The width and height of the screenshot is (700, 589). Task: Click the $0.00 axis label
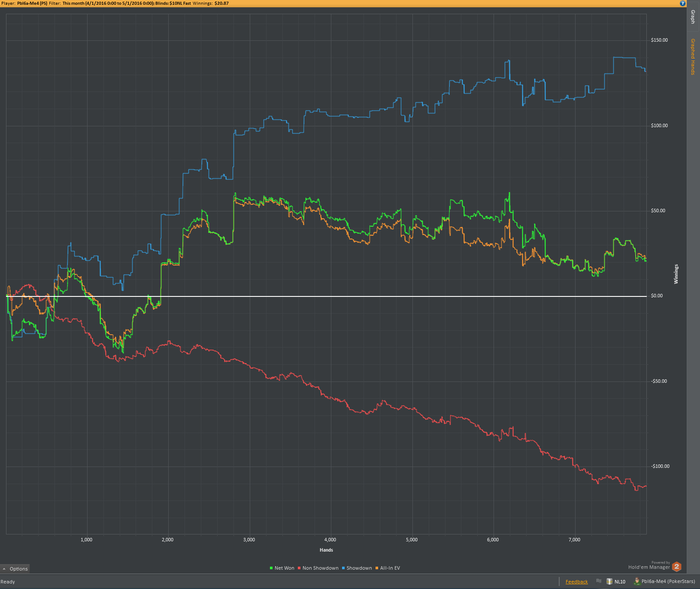657,296
